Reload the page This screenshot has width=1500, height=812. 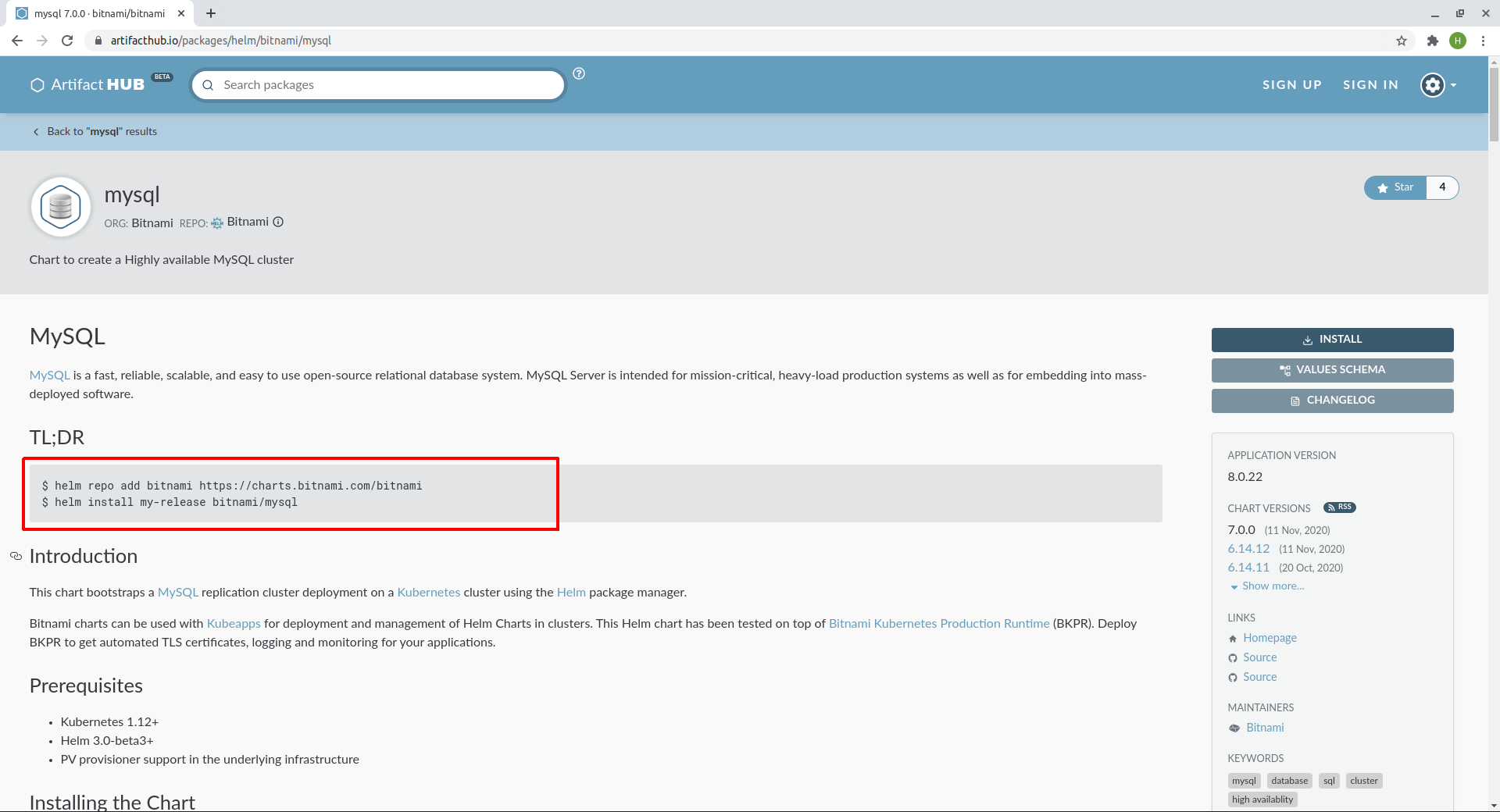(x=67, y=41)
